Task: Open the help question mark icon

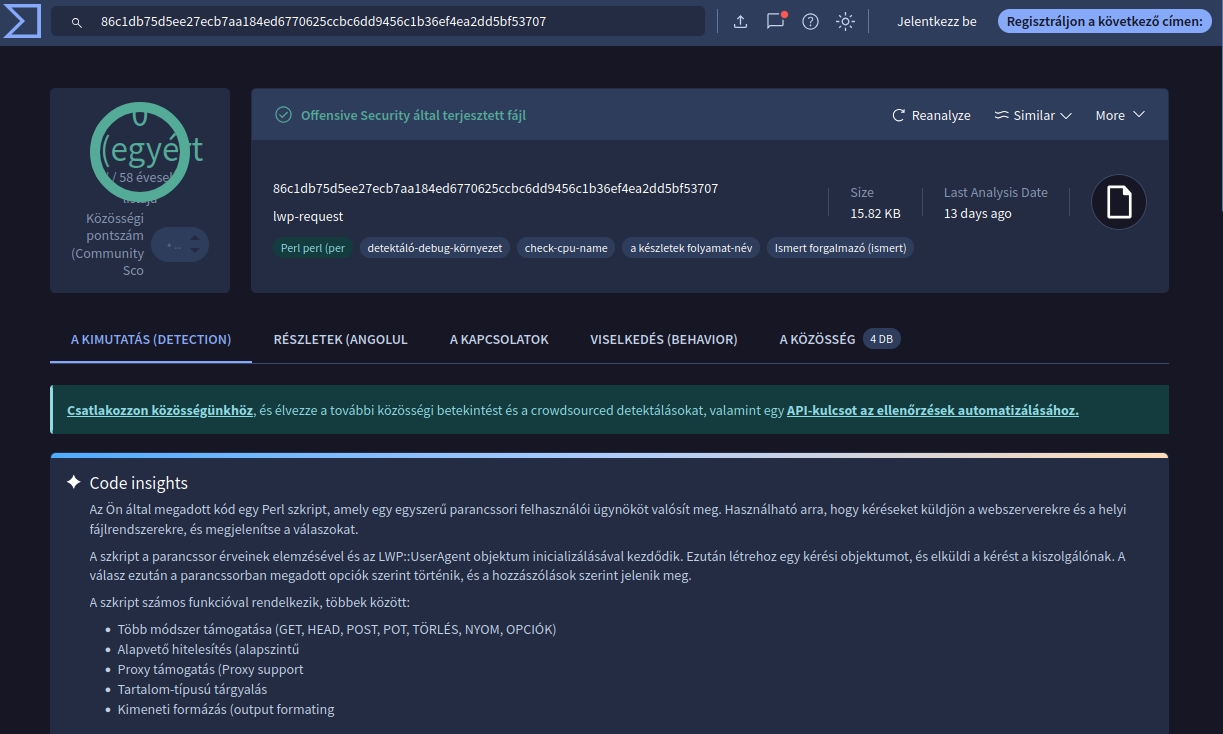Action: click(x=810, y=21)
